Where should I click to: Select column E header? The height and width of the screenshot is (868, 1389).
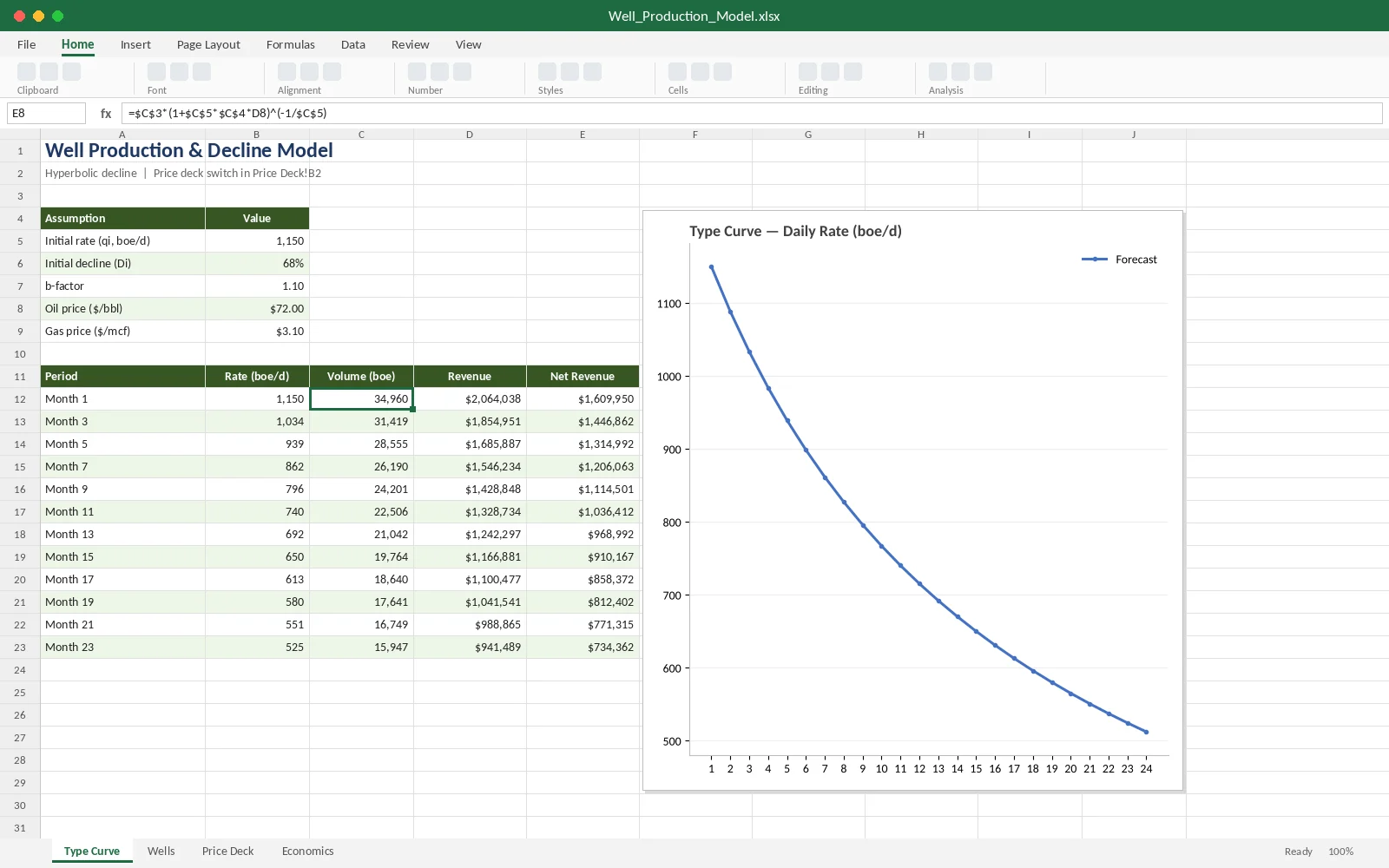[583, 135]
